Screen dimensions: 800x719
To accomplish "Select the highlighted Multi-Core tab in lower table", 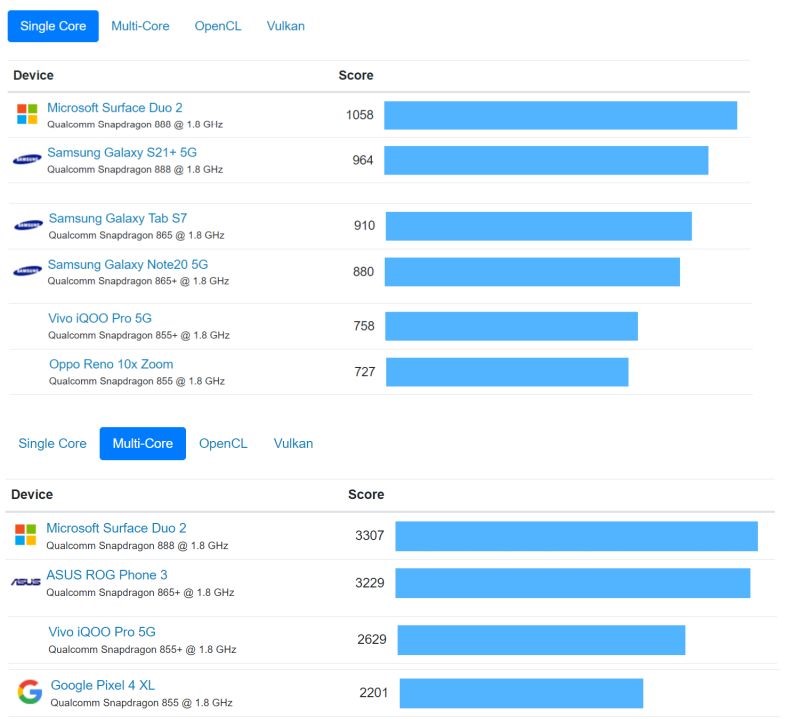I will (143, 443).
